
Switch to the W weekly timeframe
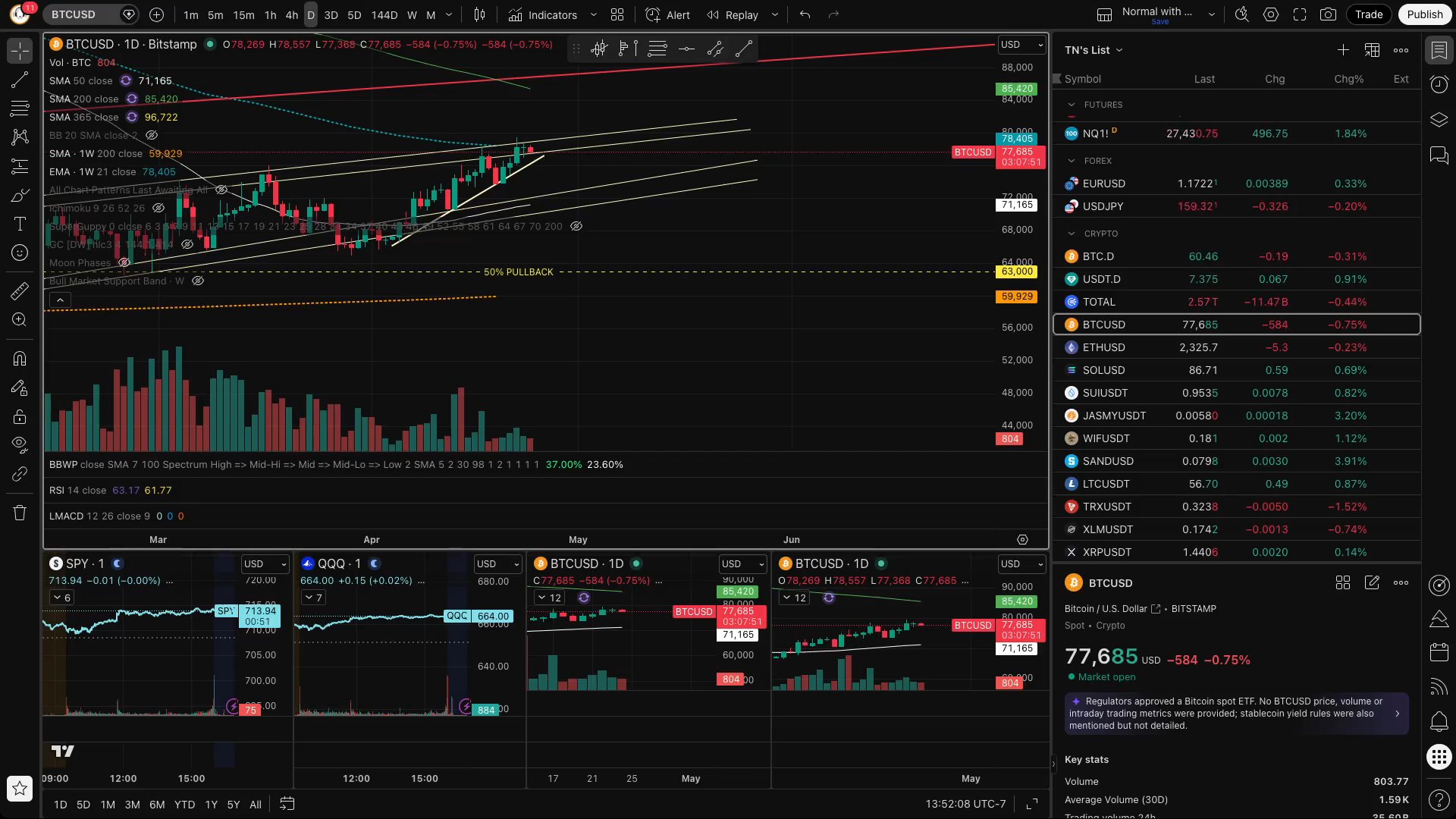pos(412,14)
